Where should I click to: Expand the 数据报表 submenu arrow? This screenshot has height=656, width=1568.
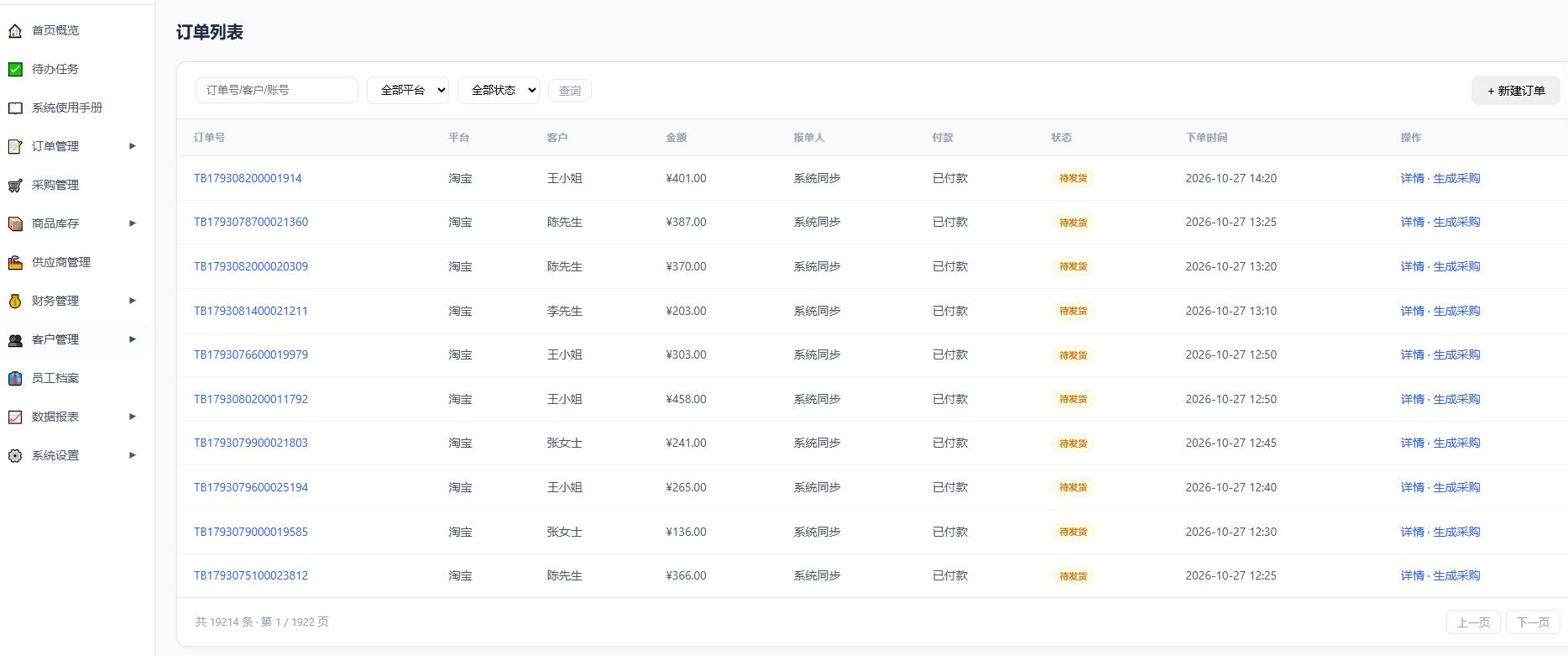point(133,417)
